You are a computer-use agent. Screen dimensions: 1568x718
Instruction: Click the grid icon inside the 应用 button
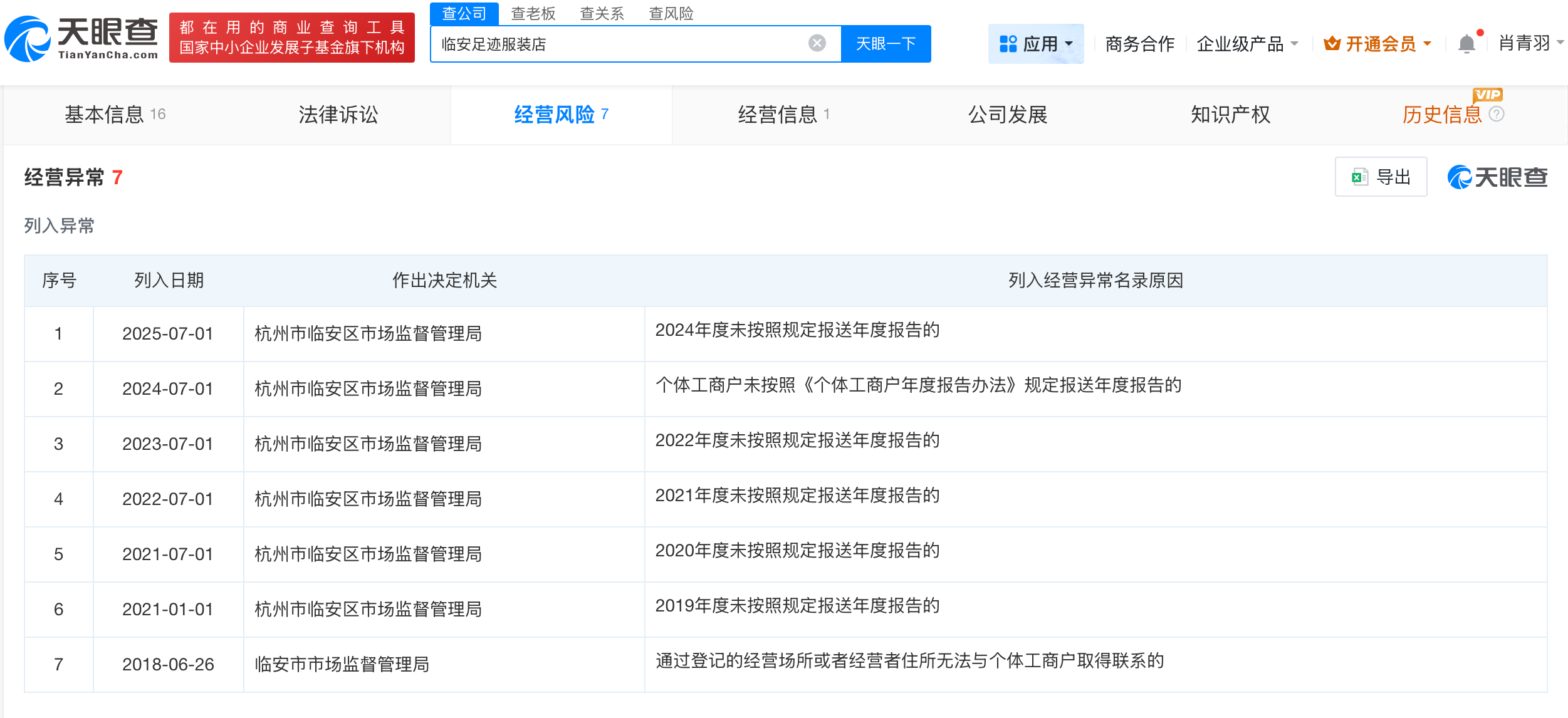[x=1008, y=43]
